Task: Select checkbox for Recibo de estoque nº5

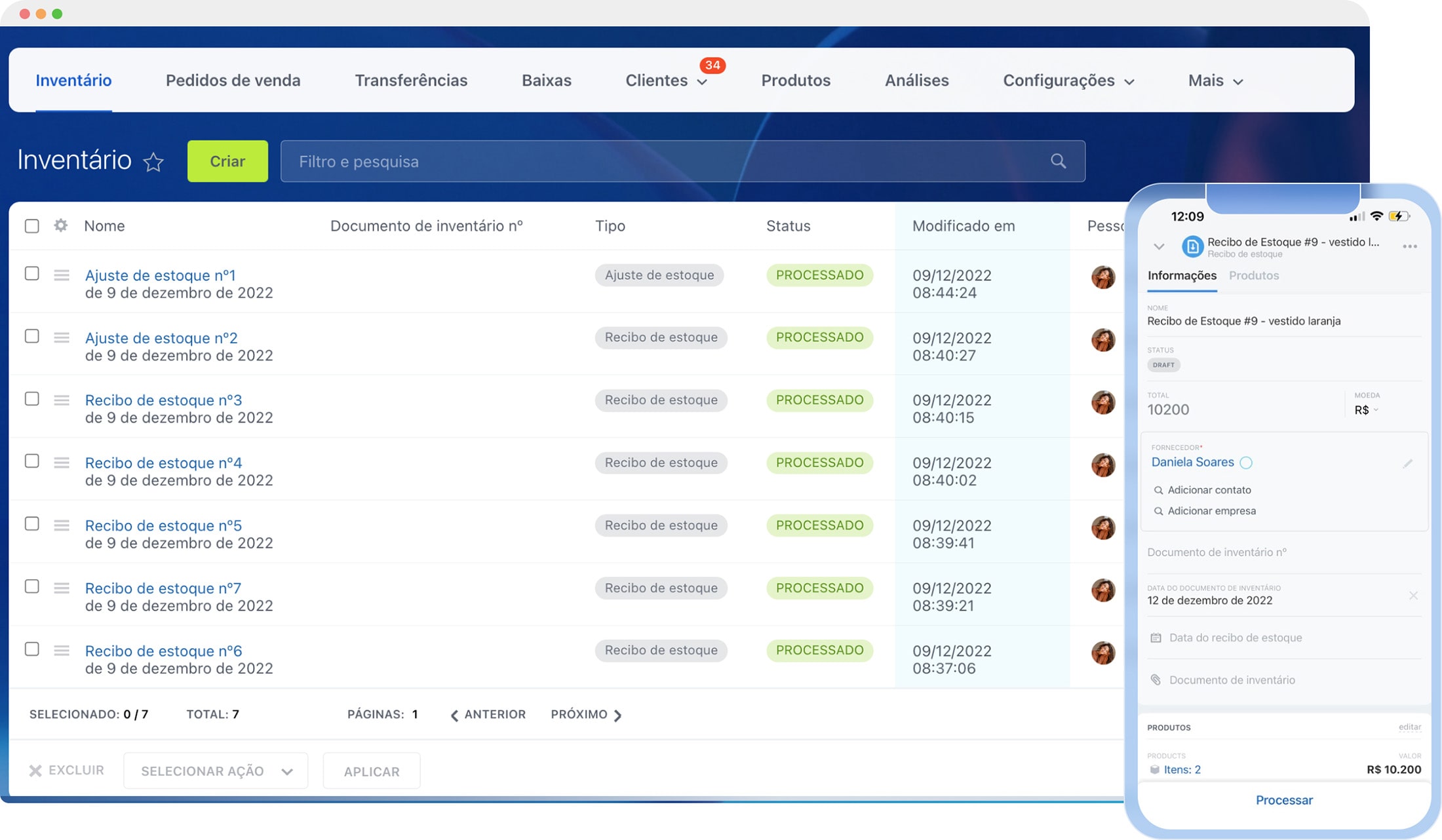Action: tap(32, 524)
